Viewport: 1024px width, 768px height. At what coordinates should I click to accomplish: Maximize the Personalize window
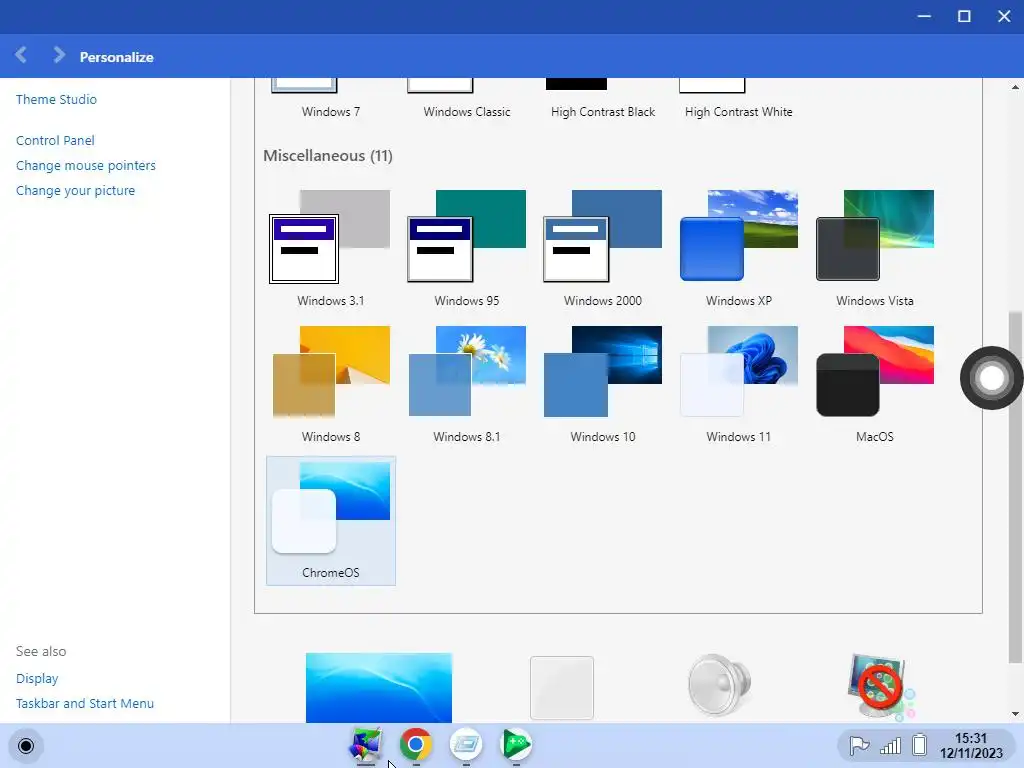[x=964, y=16]
